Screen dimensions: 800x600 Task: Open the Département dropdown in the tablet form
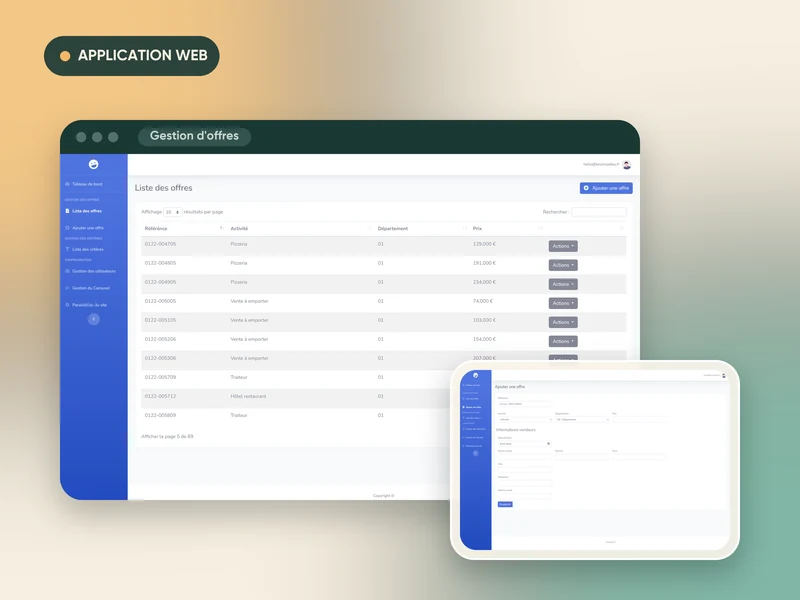click(582, 419)
